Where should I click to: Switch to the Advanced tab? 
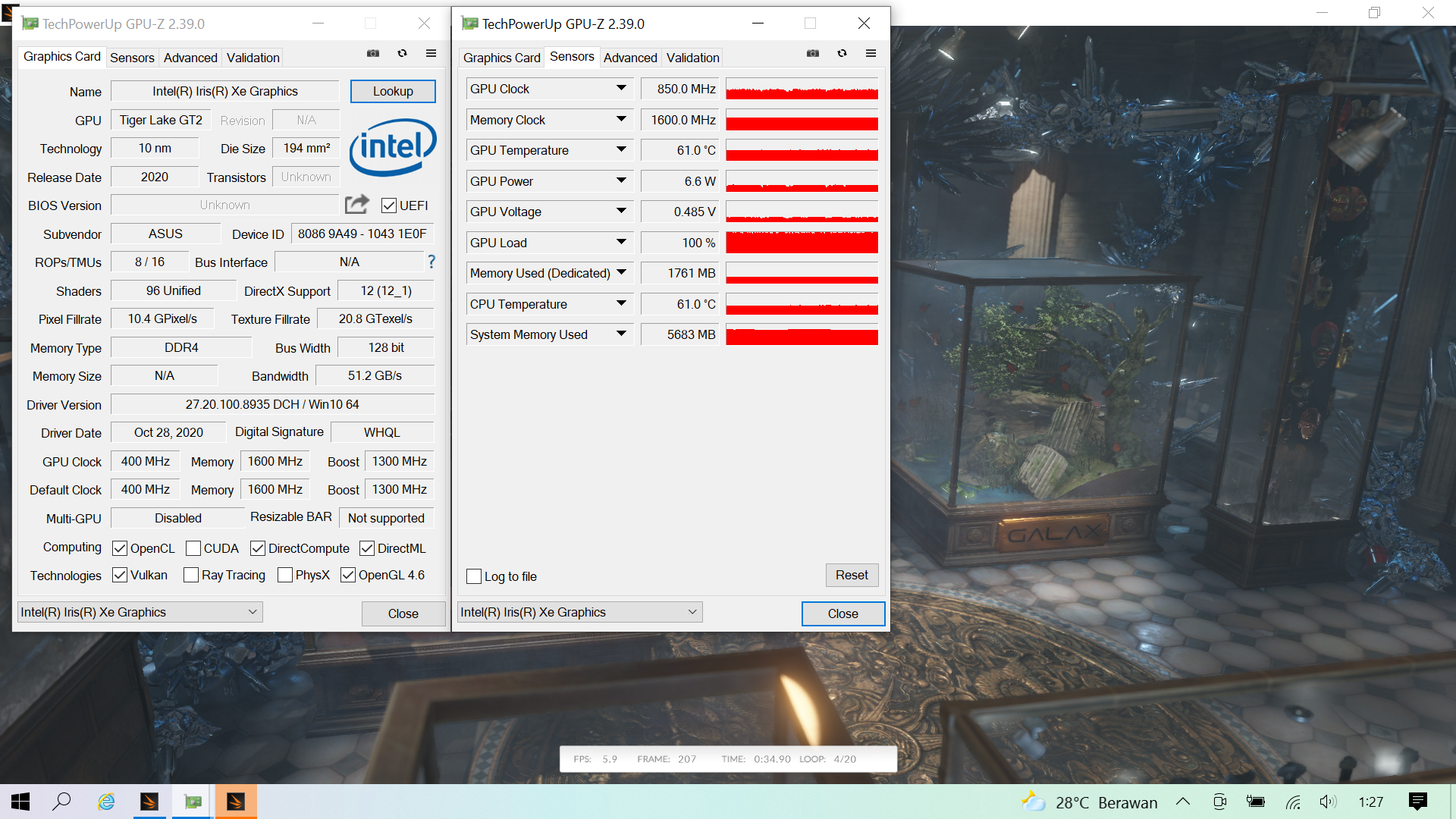pos(190,57)
